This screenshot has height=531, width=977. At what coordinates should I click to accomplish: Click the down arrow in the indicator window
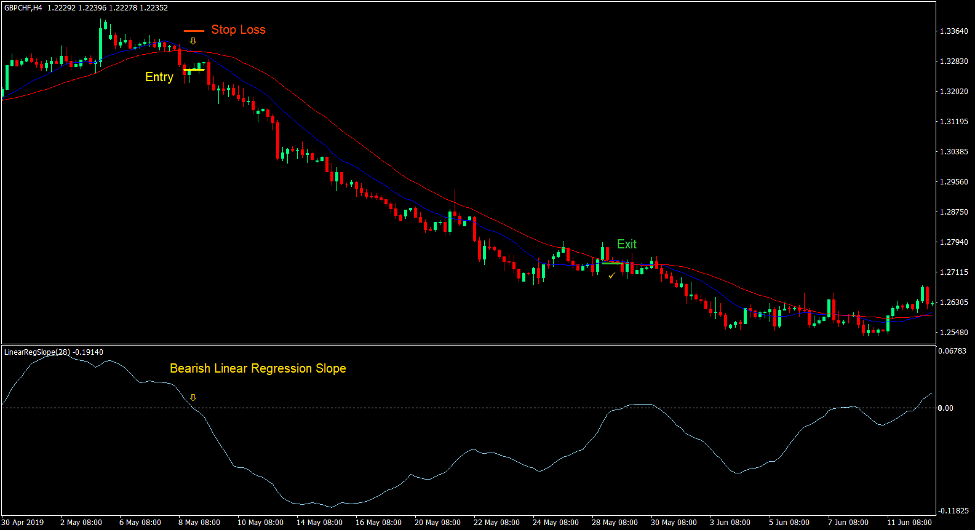click(193, 398)
